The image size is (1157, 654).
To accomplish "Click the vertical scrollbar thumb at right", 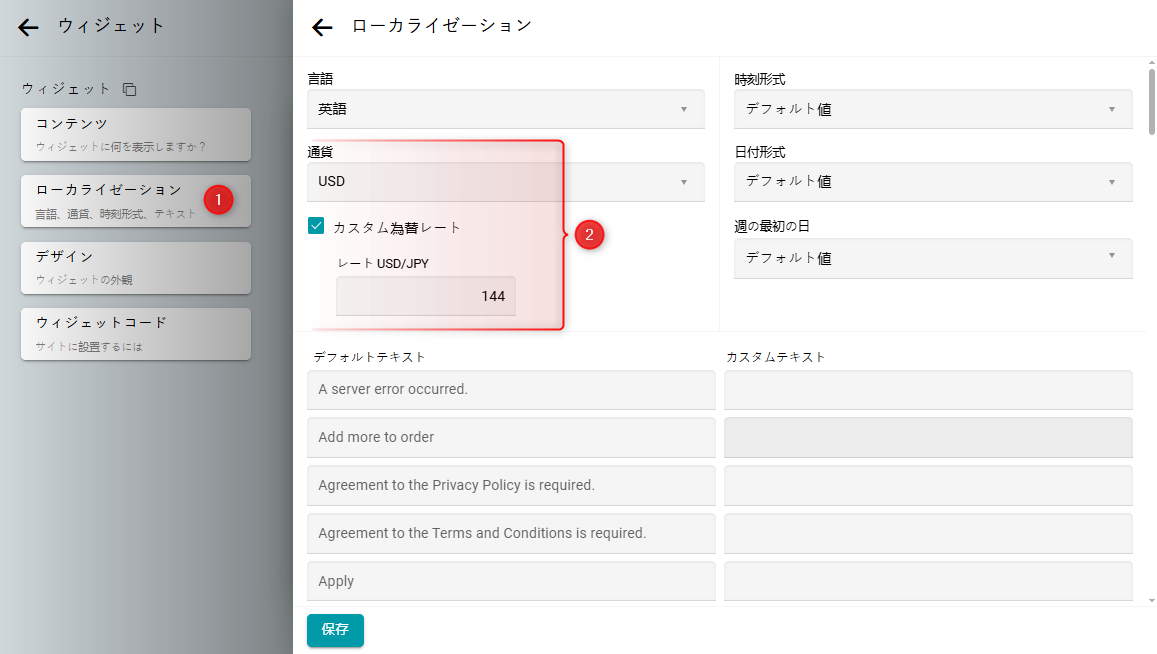I will 1152,100.
